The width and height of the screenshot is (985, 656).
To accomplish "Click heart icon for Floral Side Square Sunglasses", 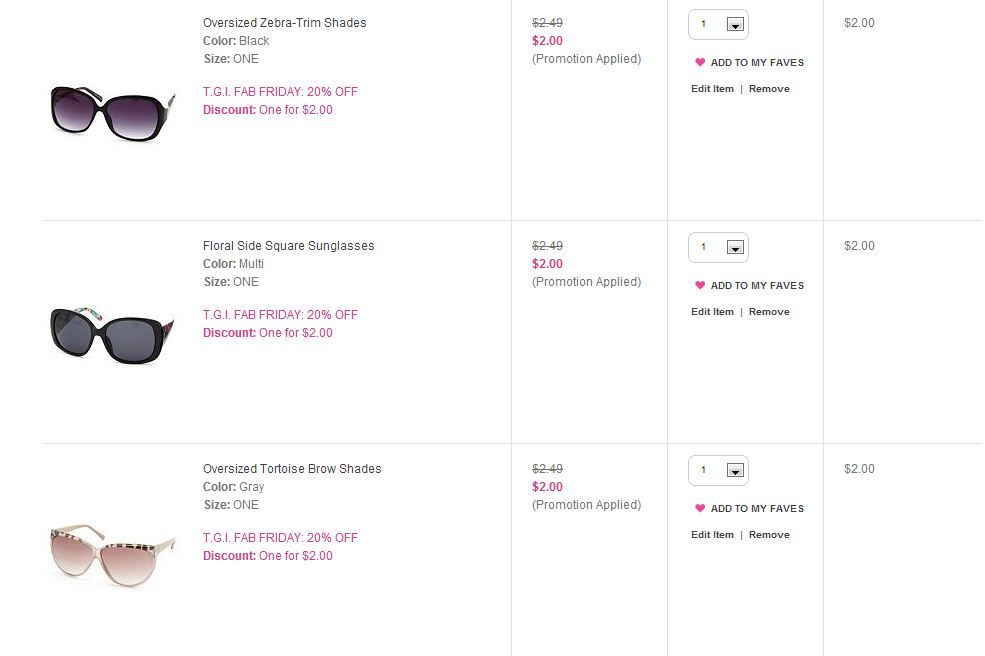I will [x=700, y=285].
